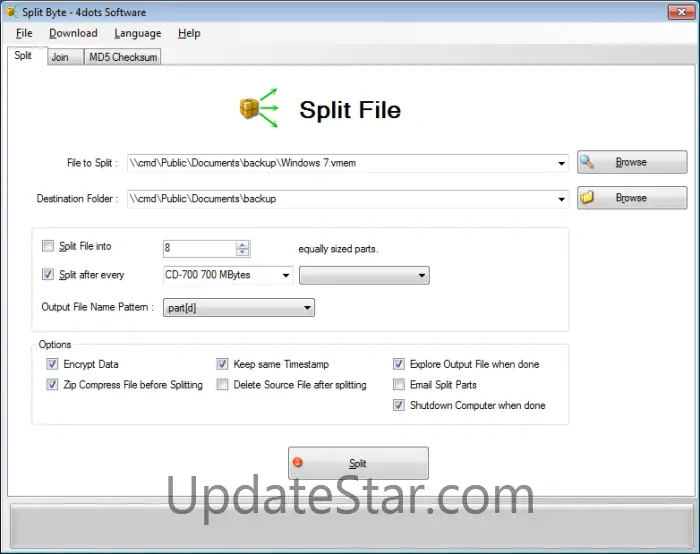Open the empty dropdown beside size preset
Image resolution: width=700 pixels, height=554 pixels.
pyautogui.click(x=364, y=275)
